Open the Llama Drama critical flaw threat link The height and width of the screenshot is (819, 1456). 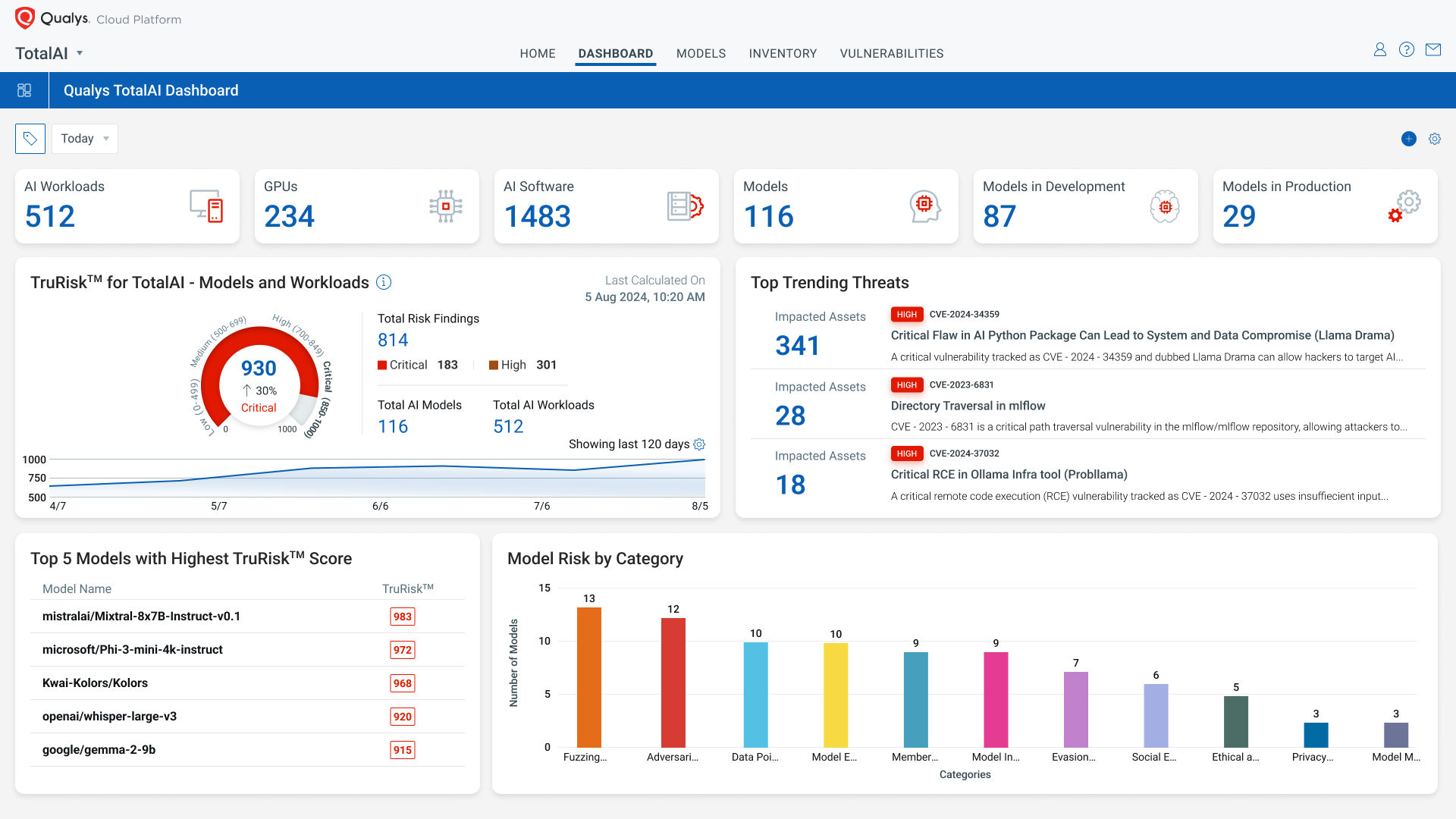tap(1142, 335)
